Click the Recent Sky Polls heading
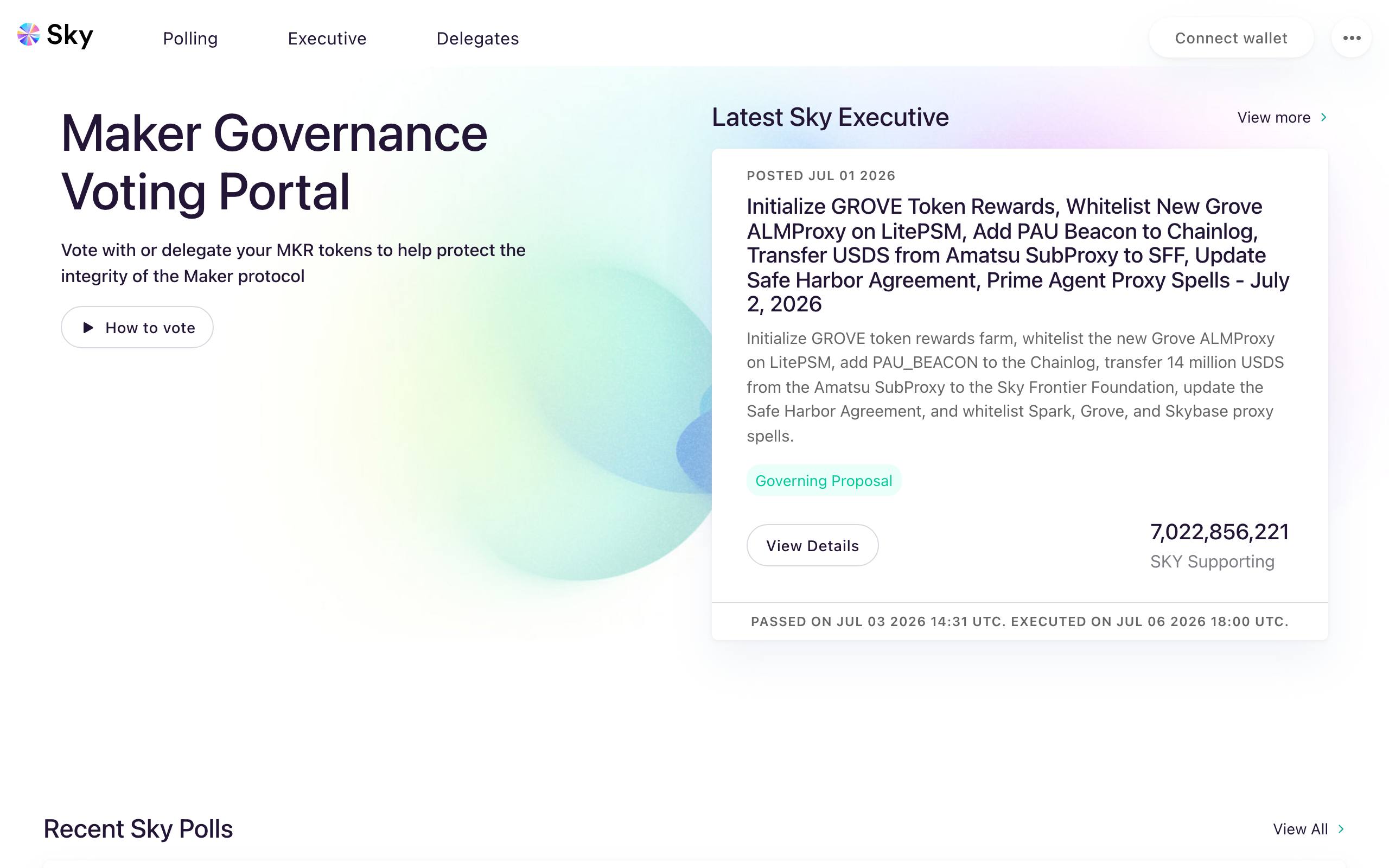Image resolution: width=1389 pixels, height=868 pixels. (x=138, y=829)
